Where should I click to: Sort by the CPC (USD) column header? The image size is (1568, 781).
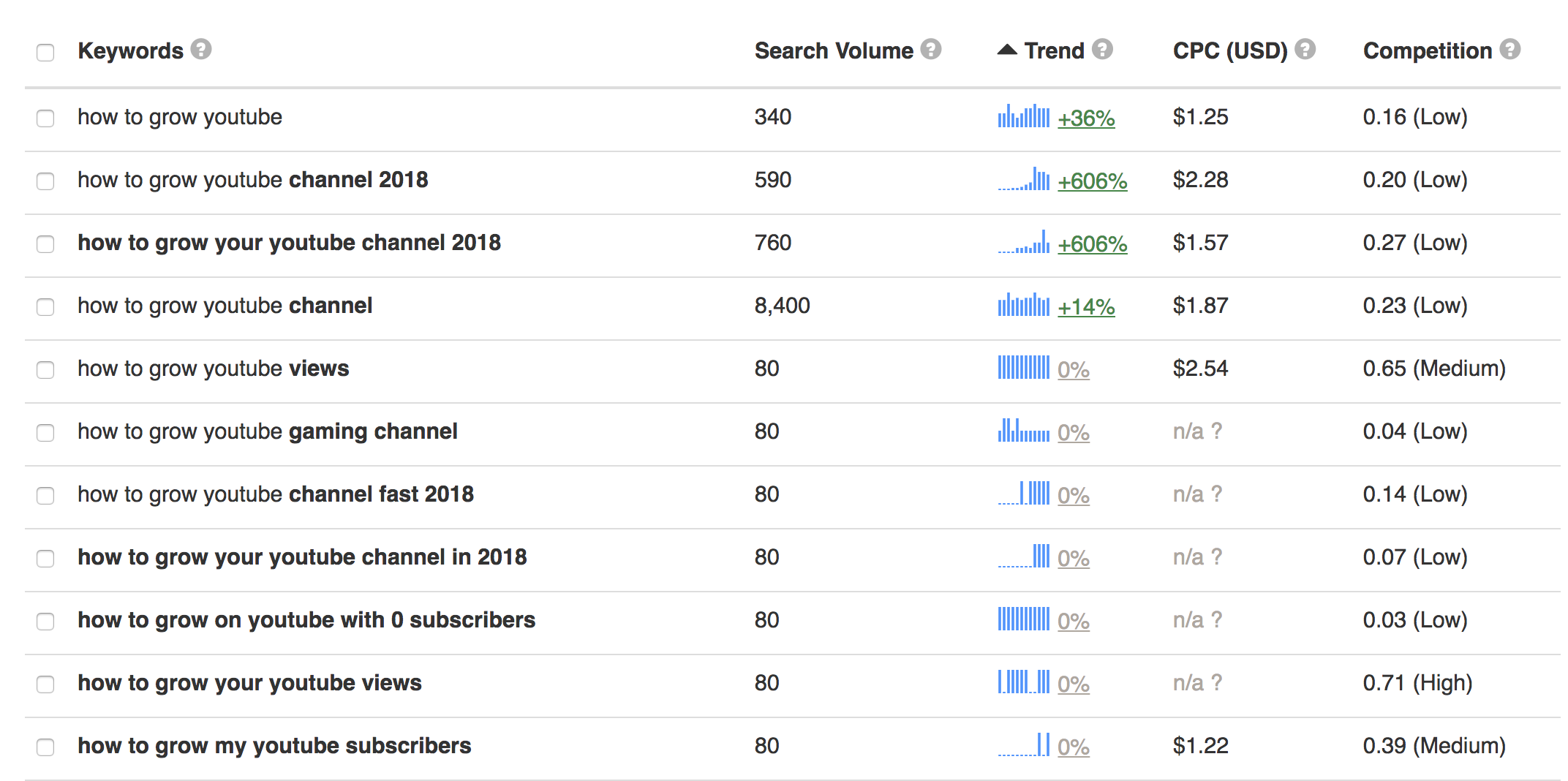pos(1229,51)
